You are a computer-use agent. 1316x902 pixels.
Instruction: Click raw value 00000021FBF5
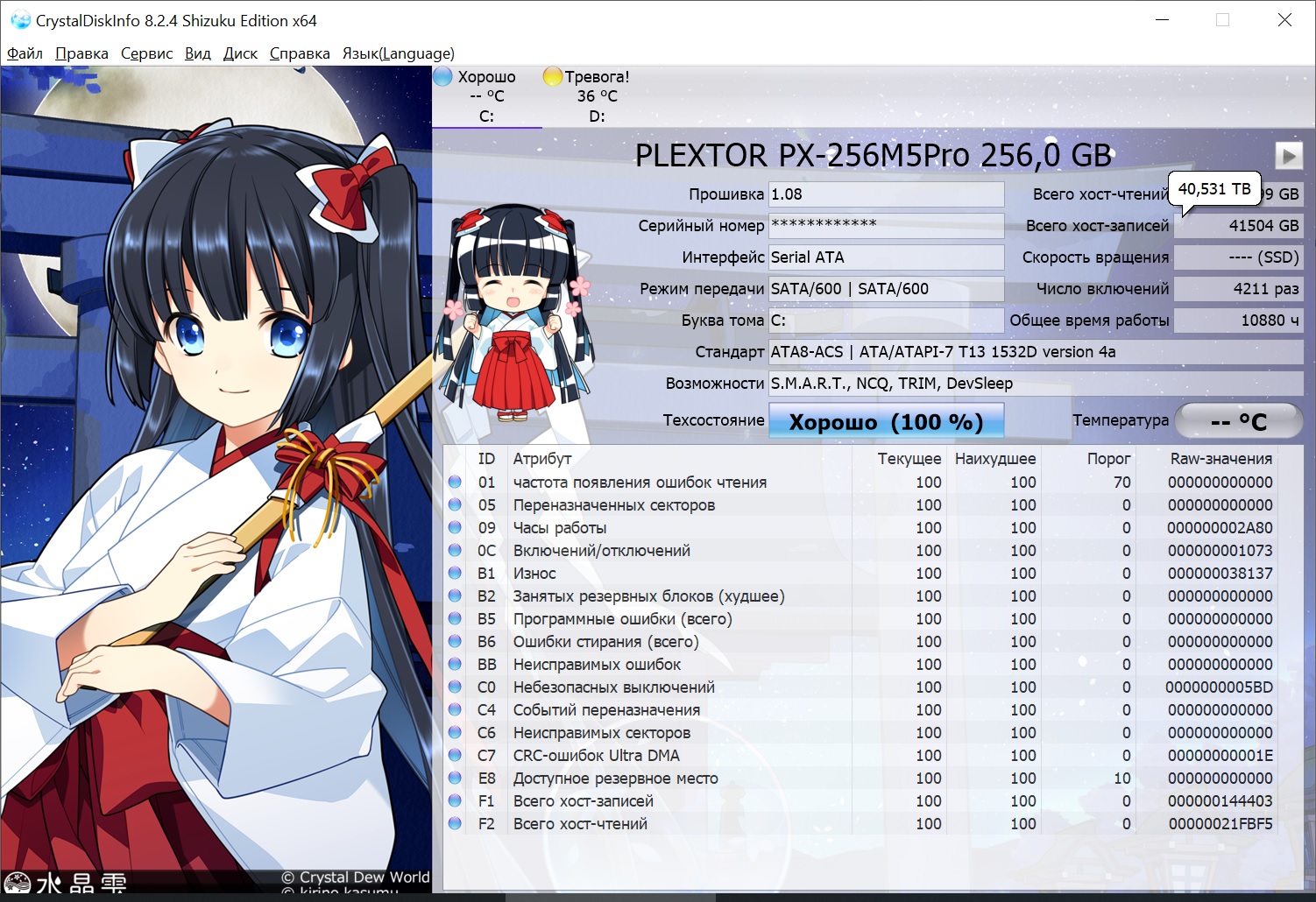point(1220,823)
